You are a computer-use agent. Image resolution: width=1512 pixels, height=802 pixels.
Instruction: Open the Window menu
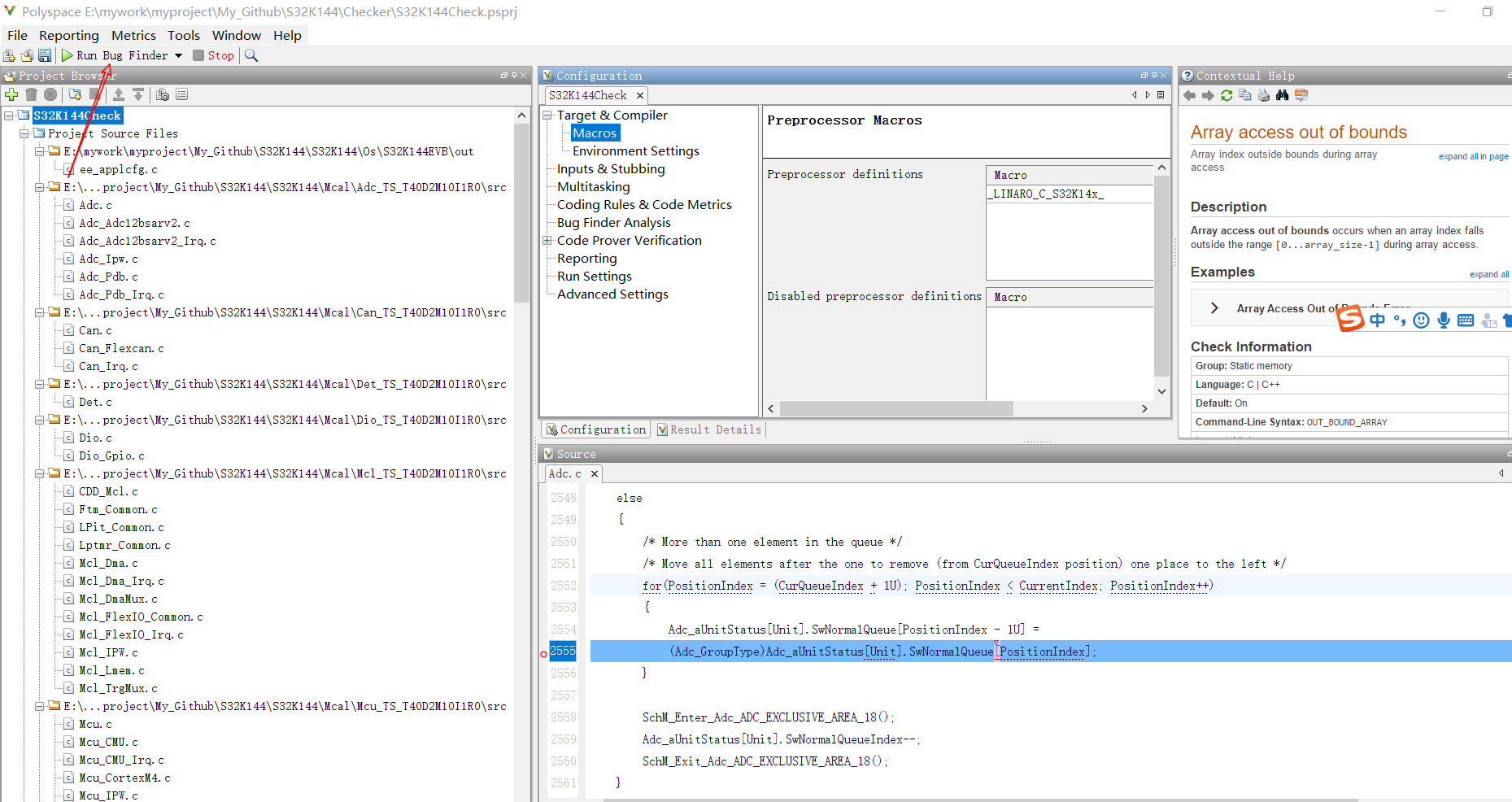coord(237,35)
